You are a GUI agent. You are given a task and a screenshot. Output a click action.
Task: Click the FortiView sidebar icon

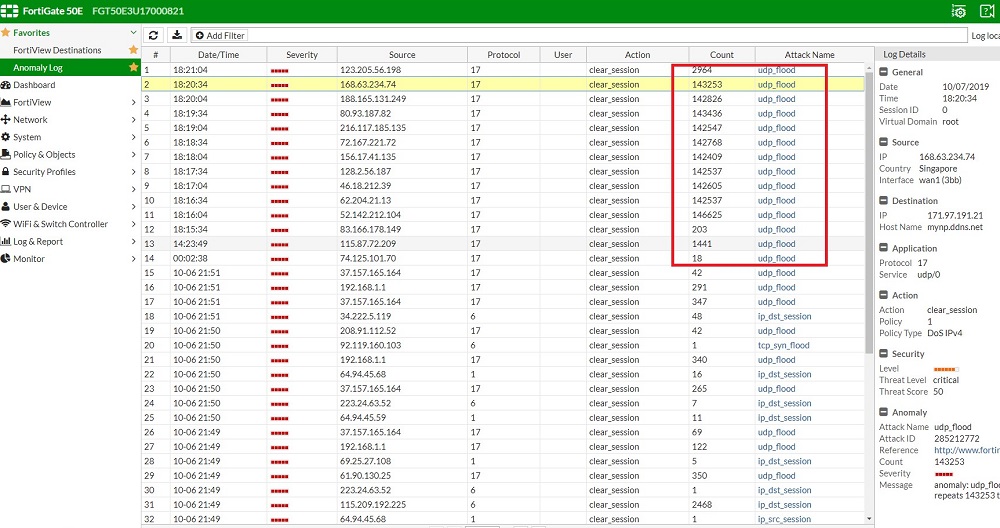pos(6,102)
